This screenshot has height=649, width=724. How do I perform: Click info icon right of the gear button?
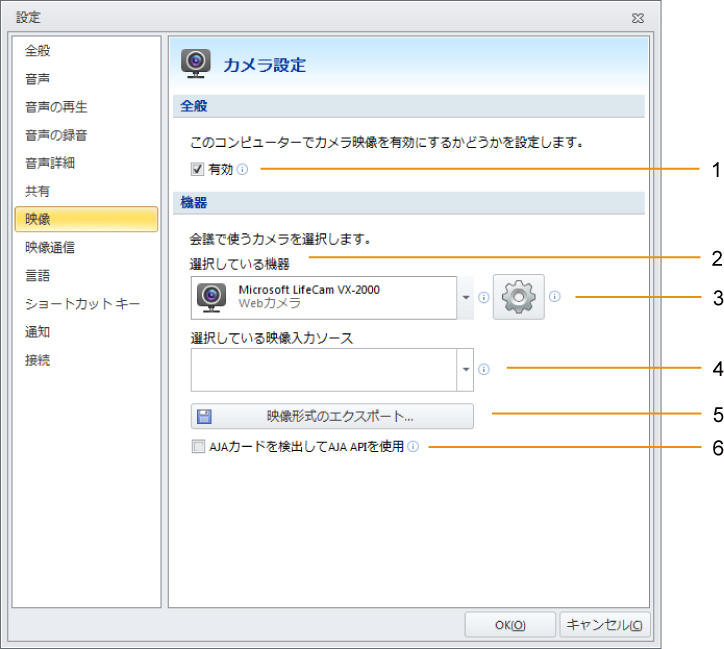pyautogui.click(x=555, y=296)
